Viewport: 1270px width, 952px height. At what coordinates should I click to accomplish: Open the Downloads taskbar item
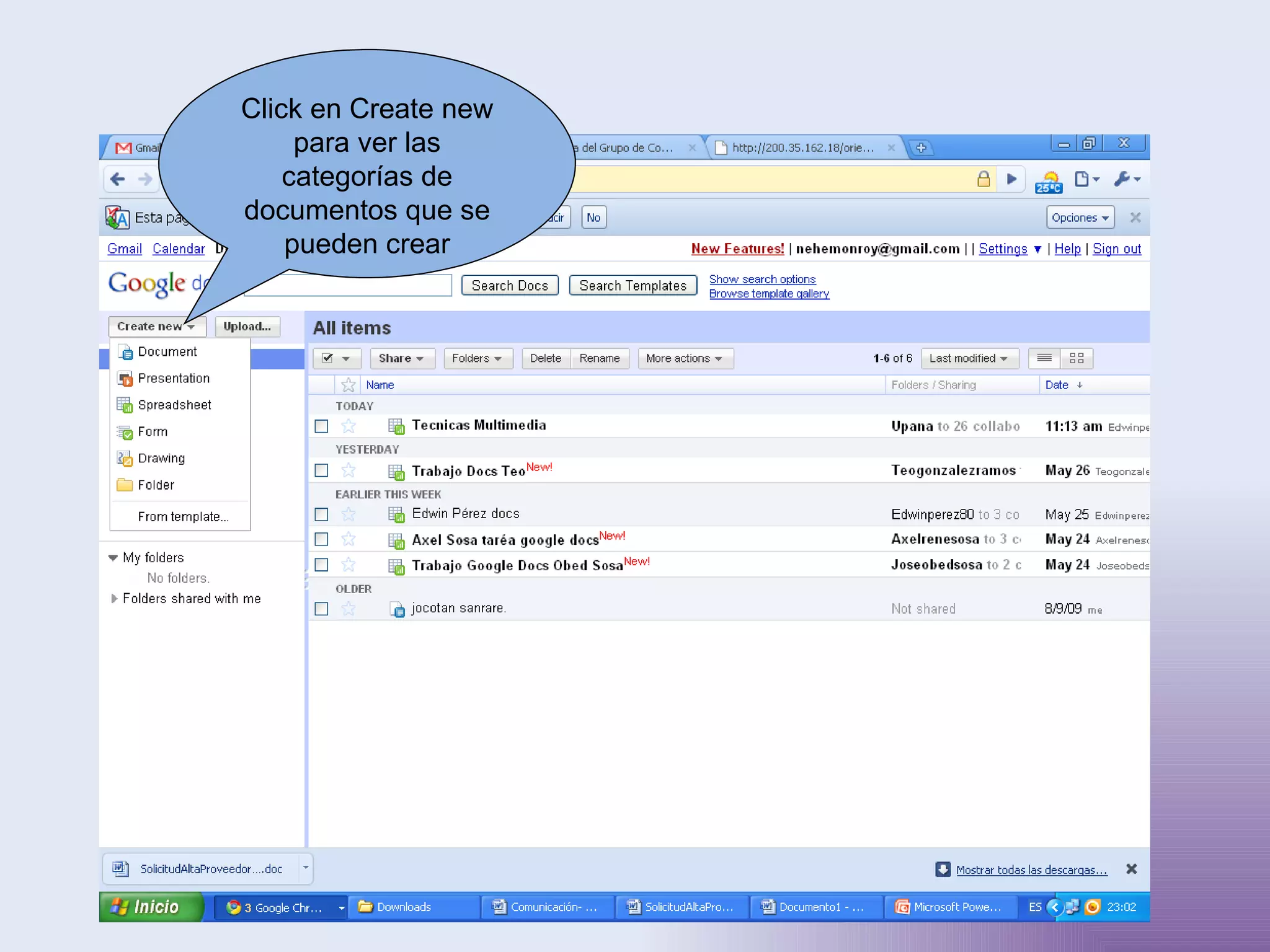point(414,907)
